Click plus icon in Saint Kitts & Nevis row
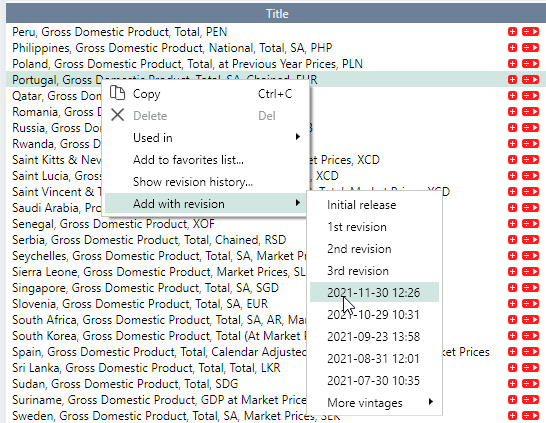The image size is (546, 423). (x=512, y=160)
